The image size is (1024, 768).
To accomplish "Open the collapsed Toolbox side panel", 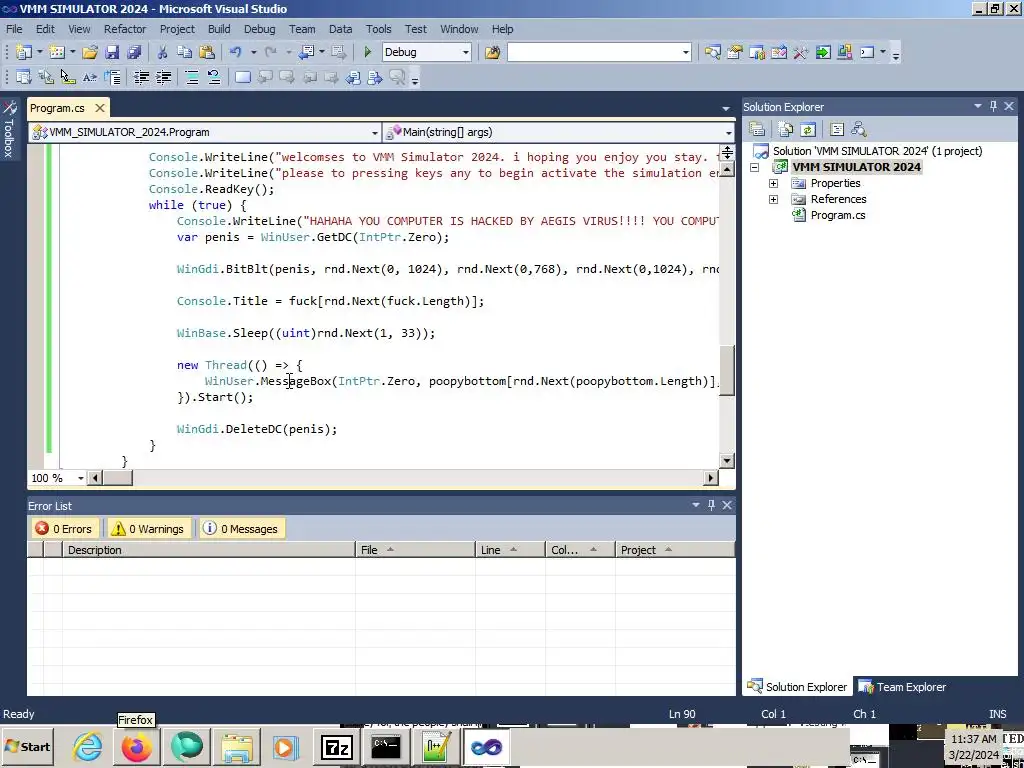I will click(x=8, y=128).
